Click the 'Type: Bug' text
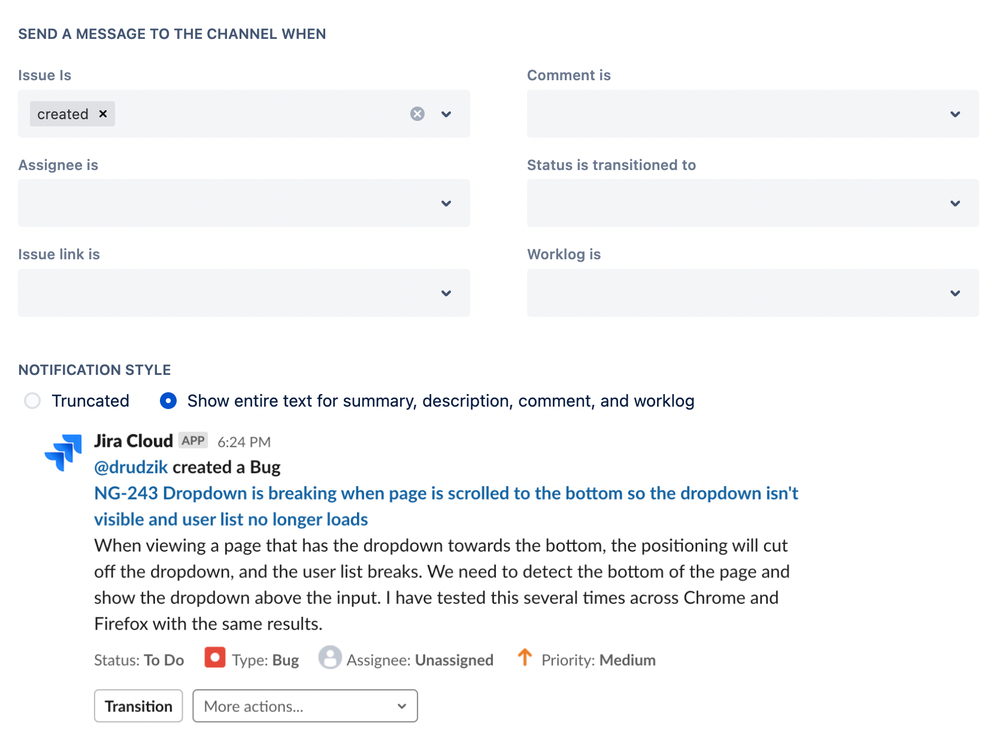The image size is (999, 745). coord(265,660)
